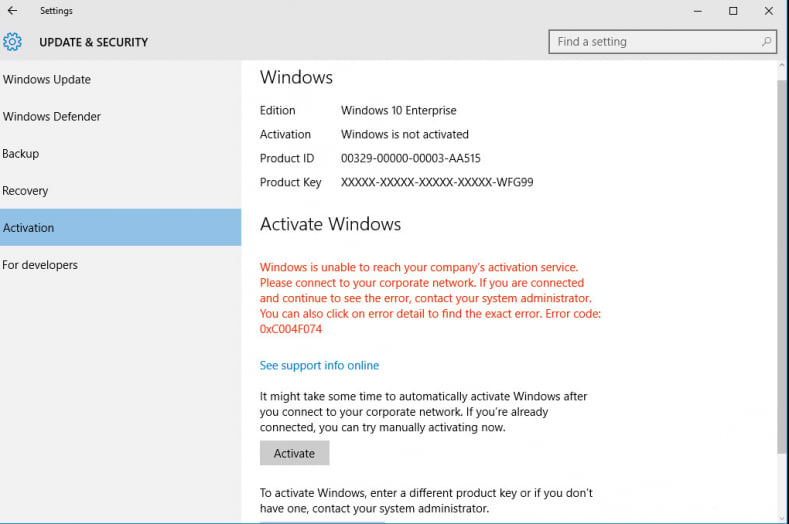Image resolution: width=789 pixels, height=524 pixels.
Task: Open Windows Update section
Action: (x=120, y=80)
